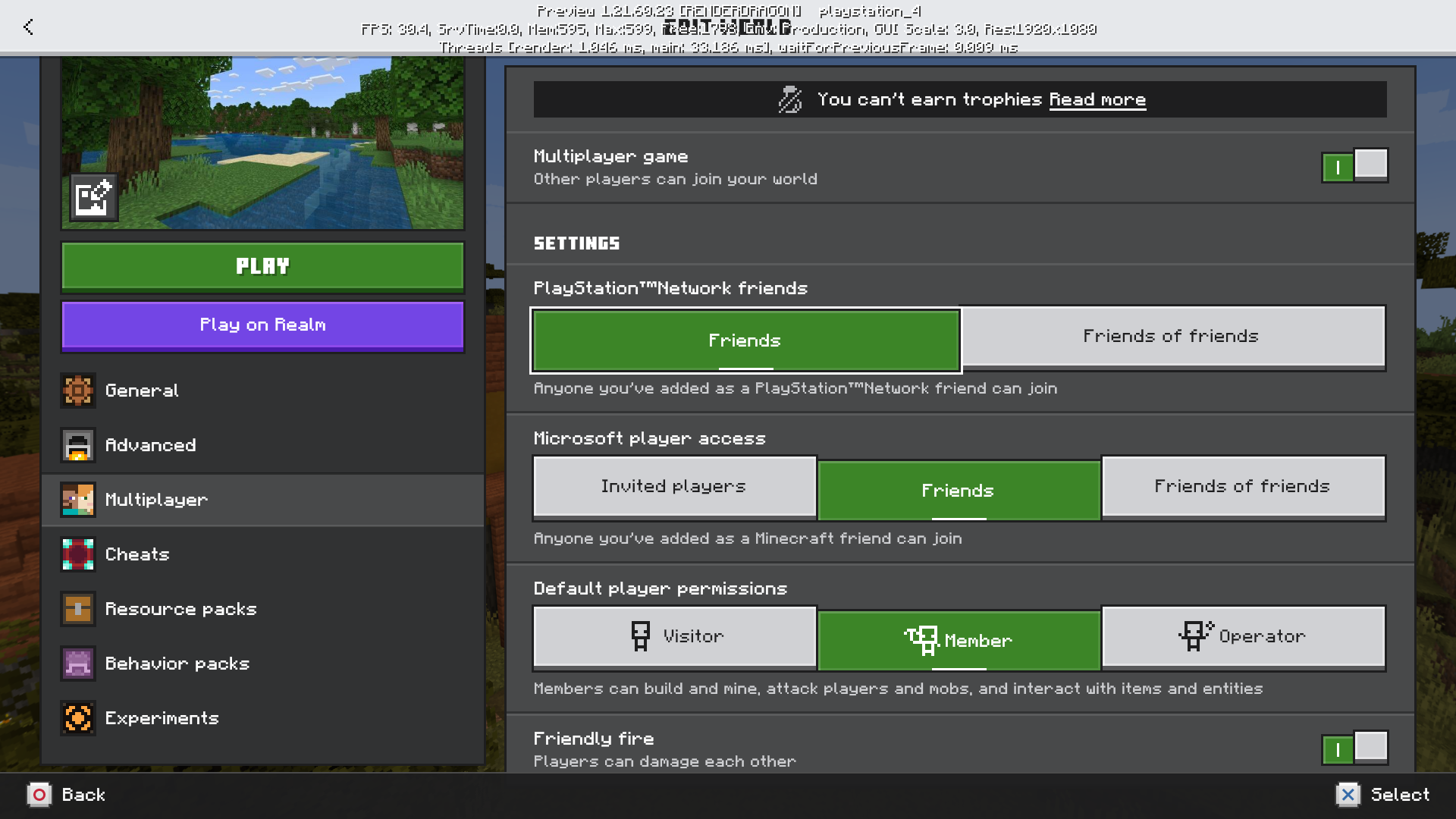Screen dimensions: 1456x819
Task: Toggle the Friendly fire switch
Action: (x=1354, y=748)
